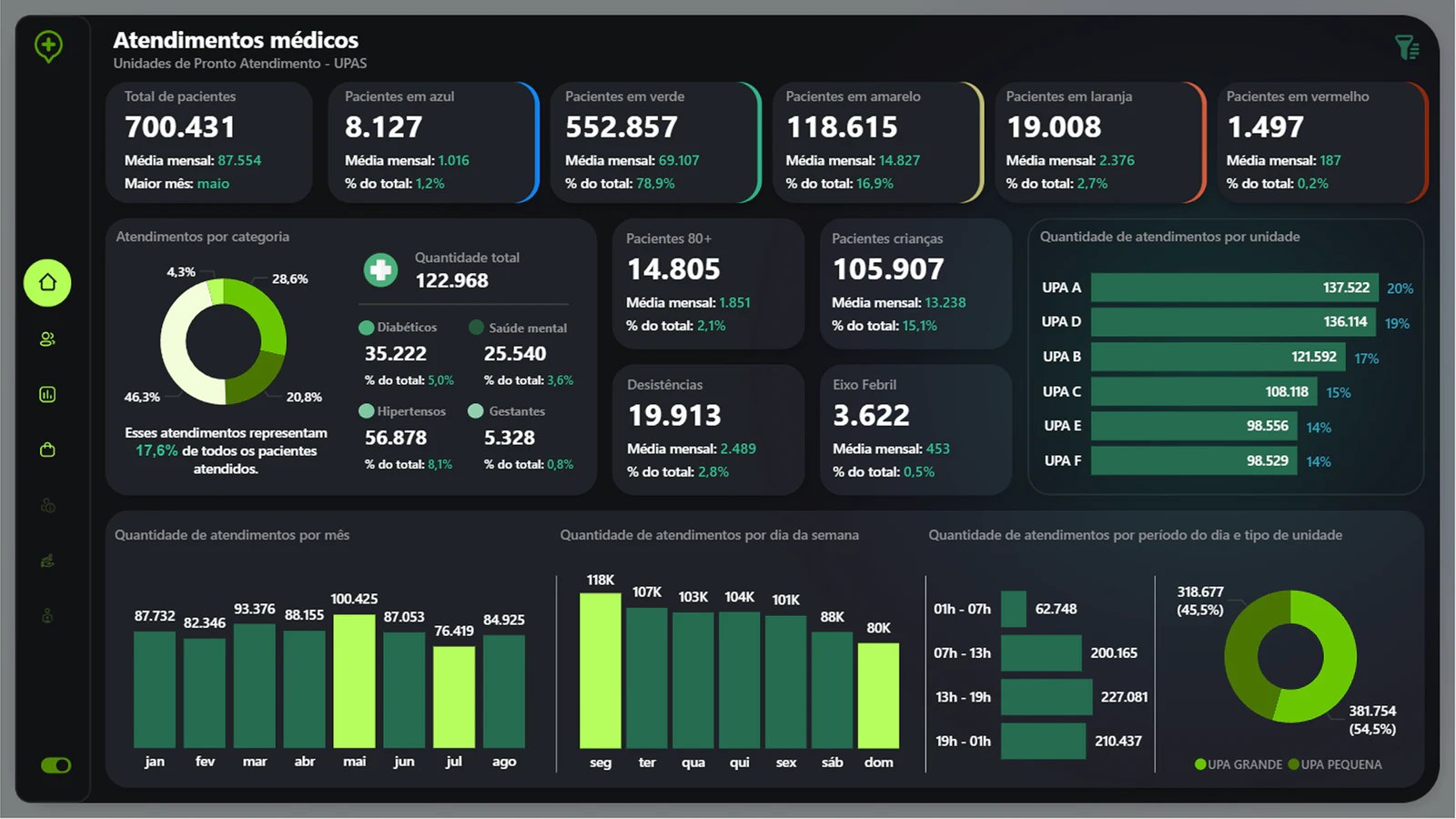
Task: Go to the Home page icon
Action: (47, 282)
